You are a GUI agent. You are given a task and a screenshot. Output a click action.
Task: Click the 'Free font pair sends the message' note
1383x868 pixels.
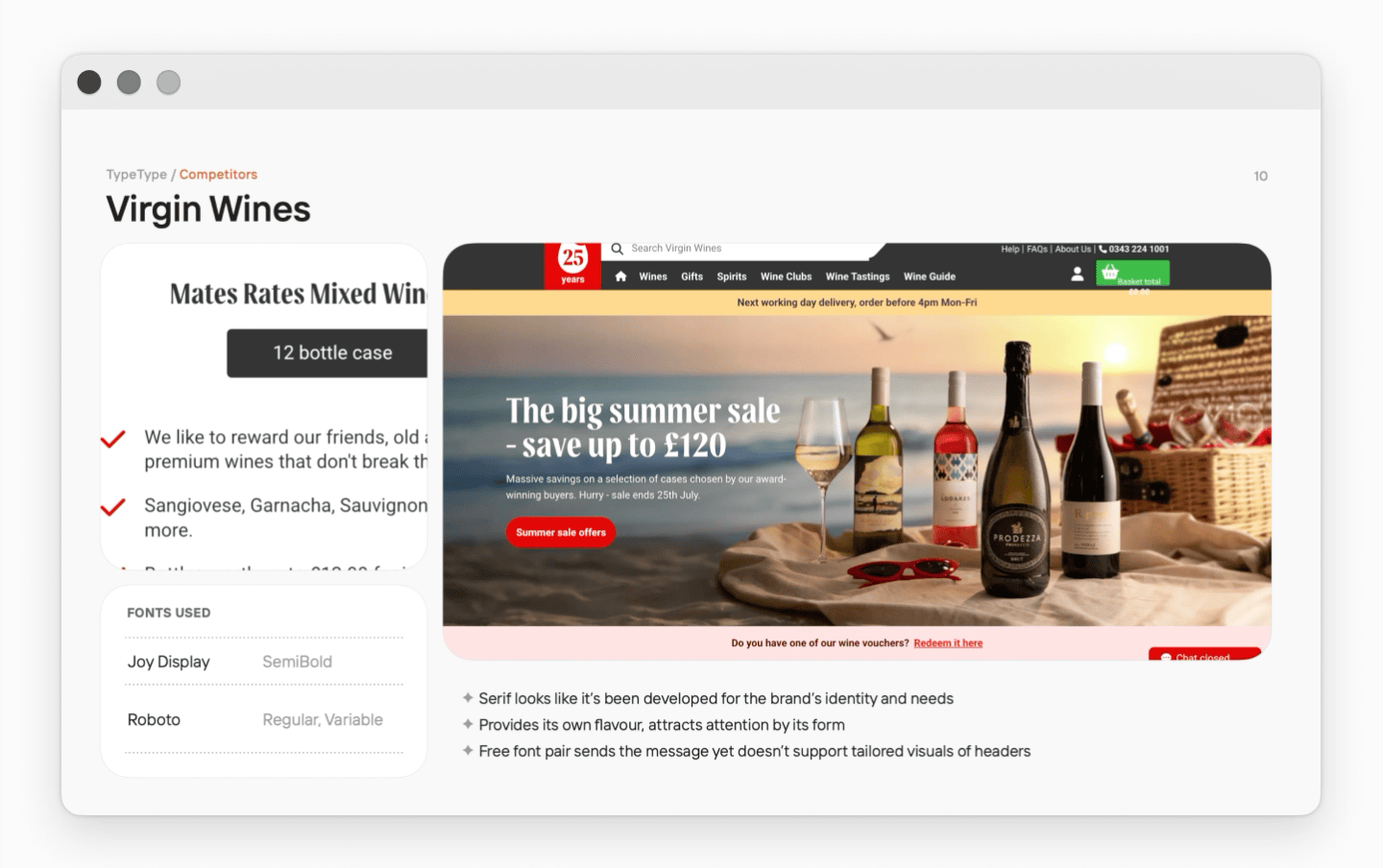click(754, 751)
